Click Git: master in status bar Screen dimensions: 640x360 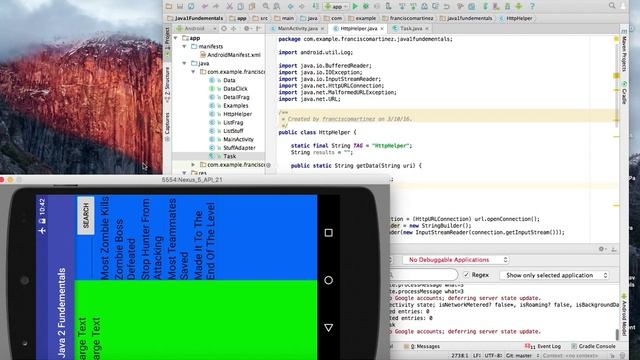(519, 356)
